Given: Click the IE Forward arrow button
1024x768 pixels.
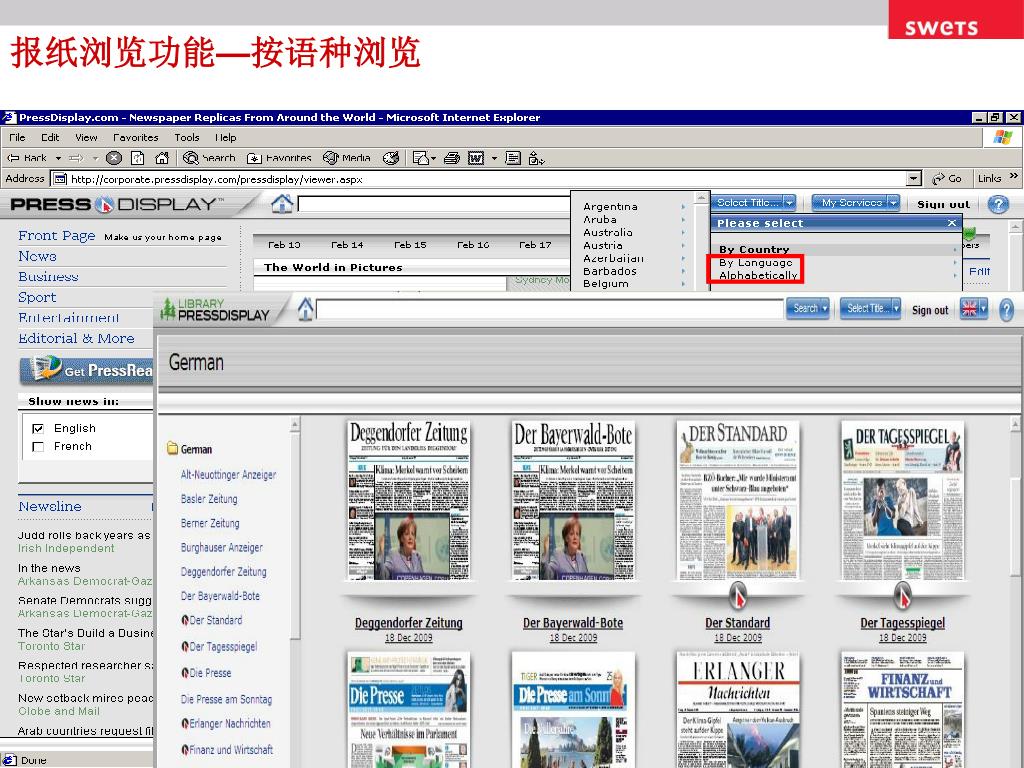Looking at the screenshot, I should coord(76,158).
